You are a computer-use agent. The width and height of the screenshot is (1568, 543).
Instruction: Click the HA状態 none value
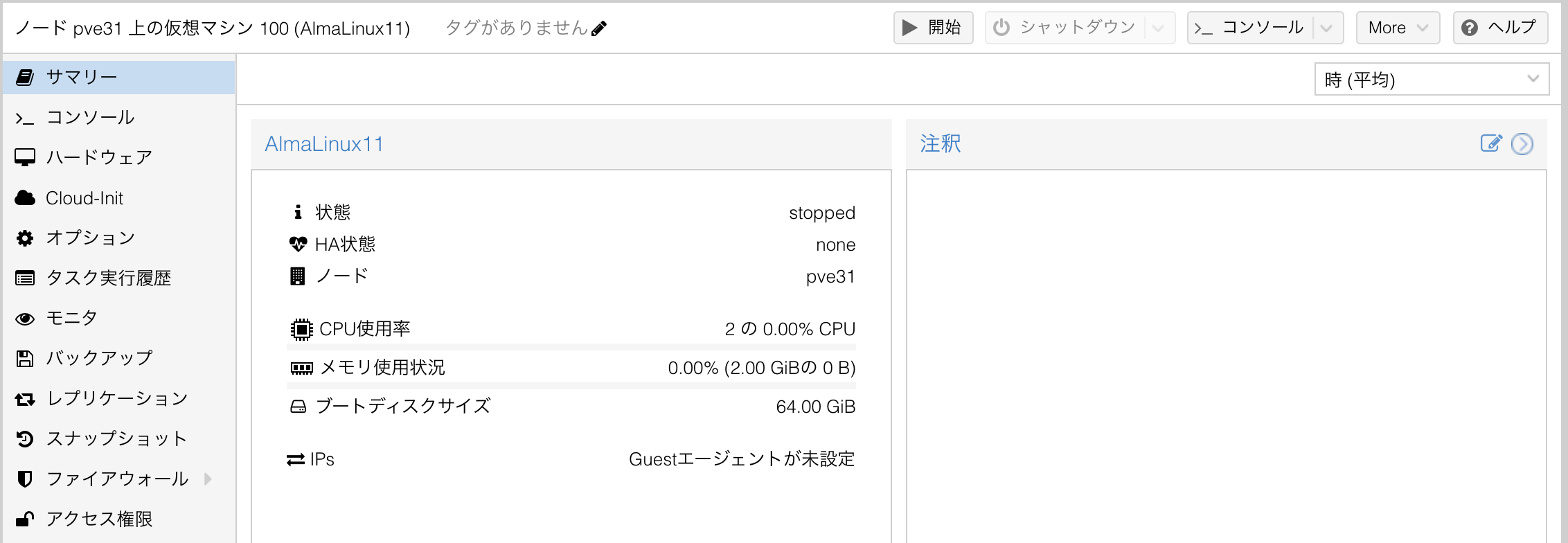(x=836, y=244)
